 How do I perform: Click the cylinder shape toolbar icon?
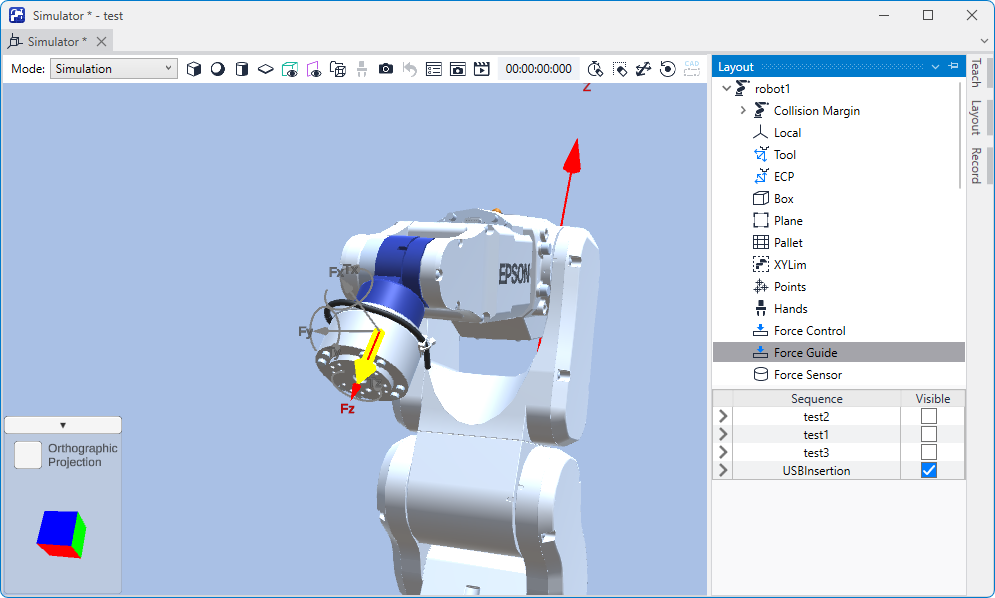241,69
